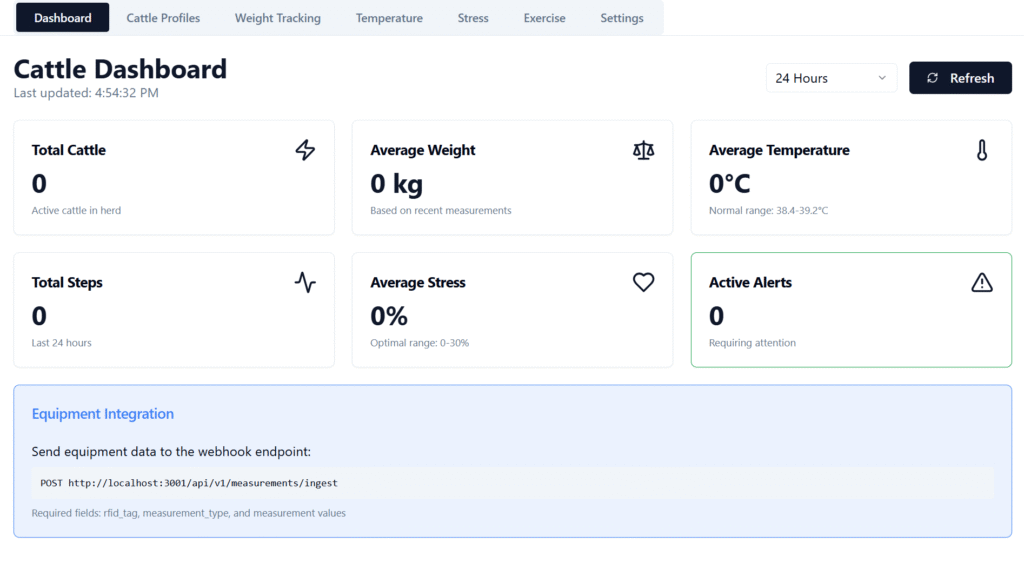This screenshot has width=1024, height=583.
Task: Select the Dashboard tab
Action: point(63,18)
